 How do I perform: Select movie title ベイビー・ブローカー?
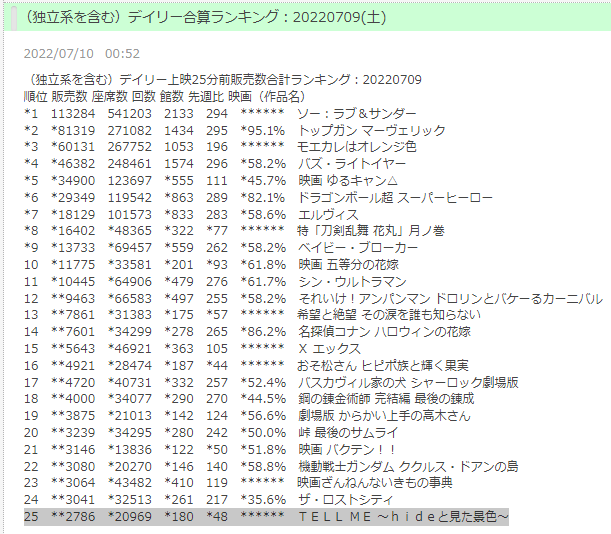[358, 248]
